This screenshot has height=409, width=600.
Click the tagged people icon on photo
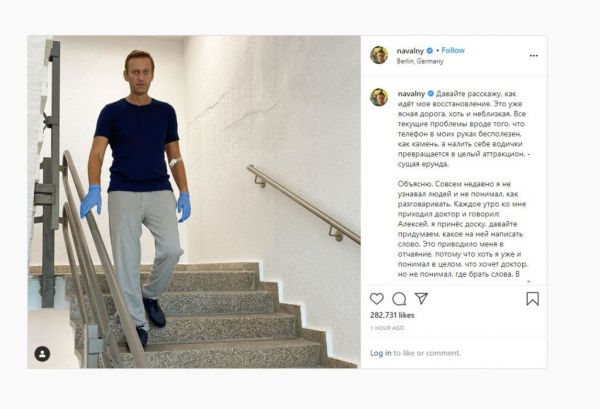[x=42, y=354]
